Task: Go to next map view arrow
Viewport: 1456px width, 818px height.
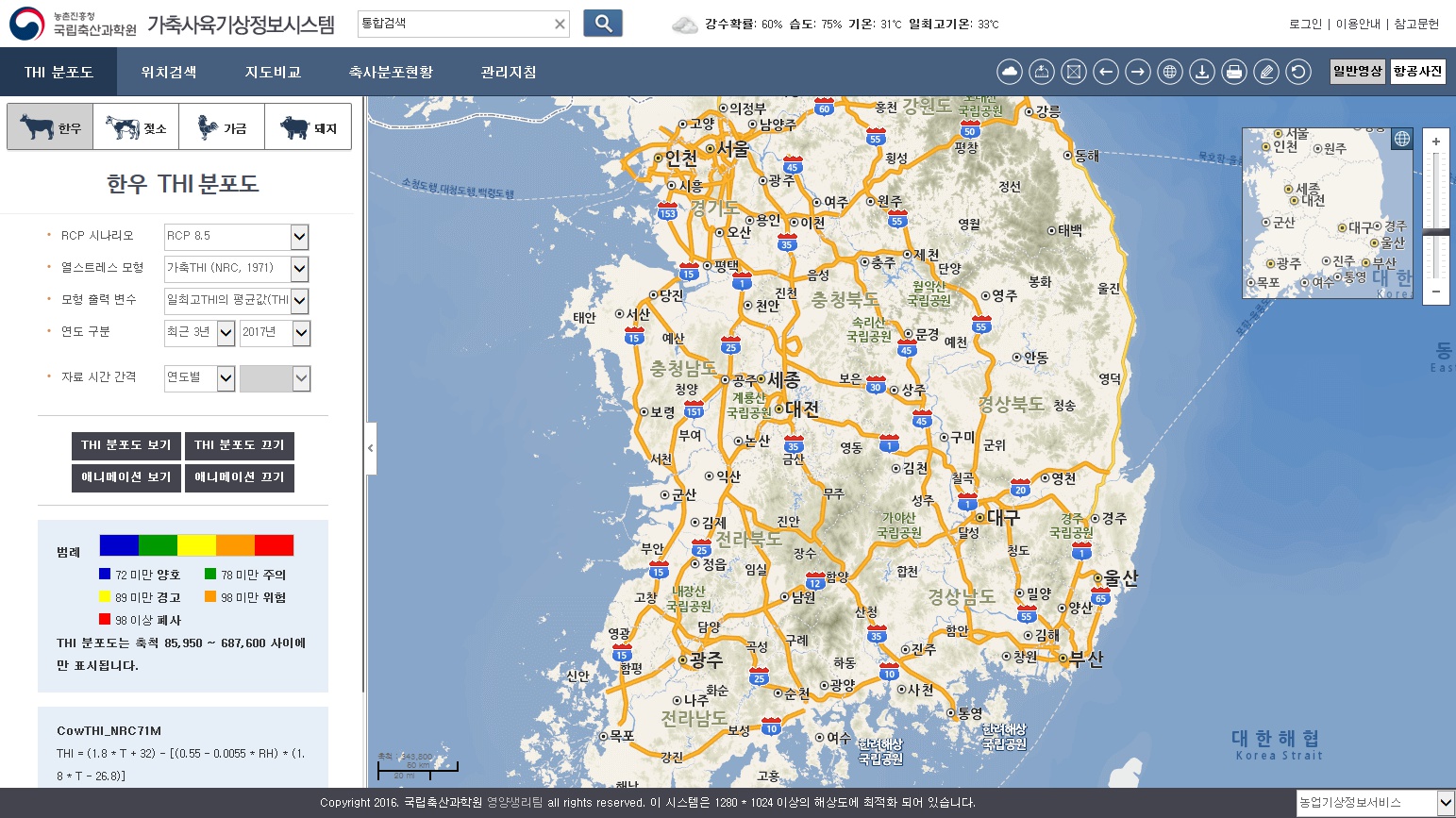Action: (x=1138, y=72)
